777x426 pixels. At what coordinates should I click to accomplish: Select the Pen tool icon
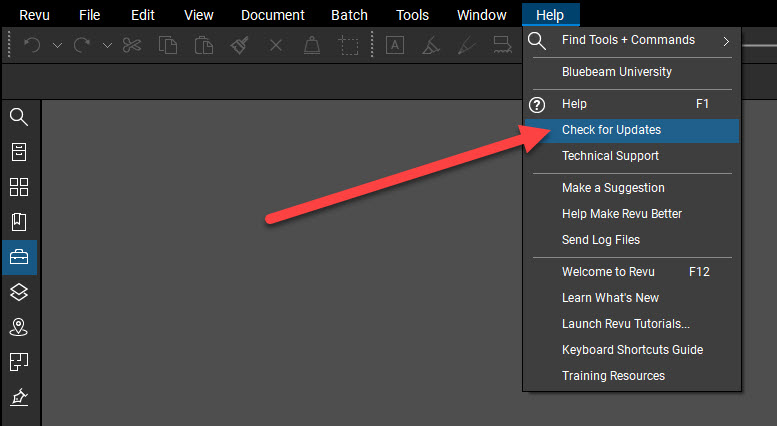(466, 46)
